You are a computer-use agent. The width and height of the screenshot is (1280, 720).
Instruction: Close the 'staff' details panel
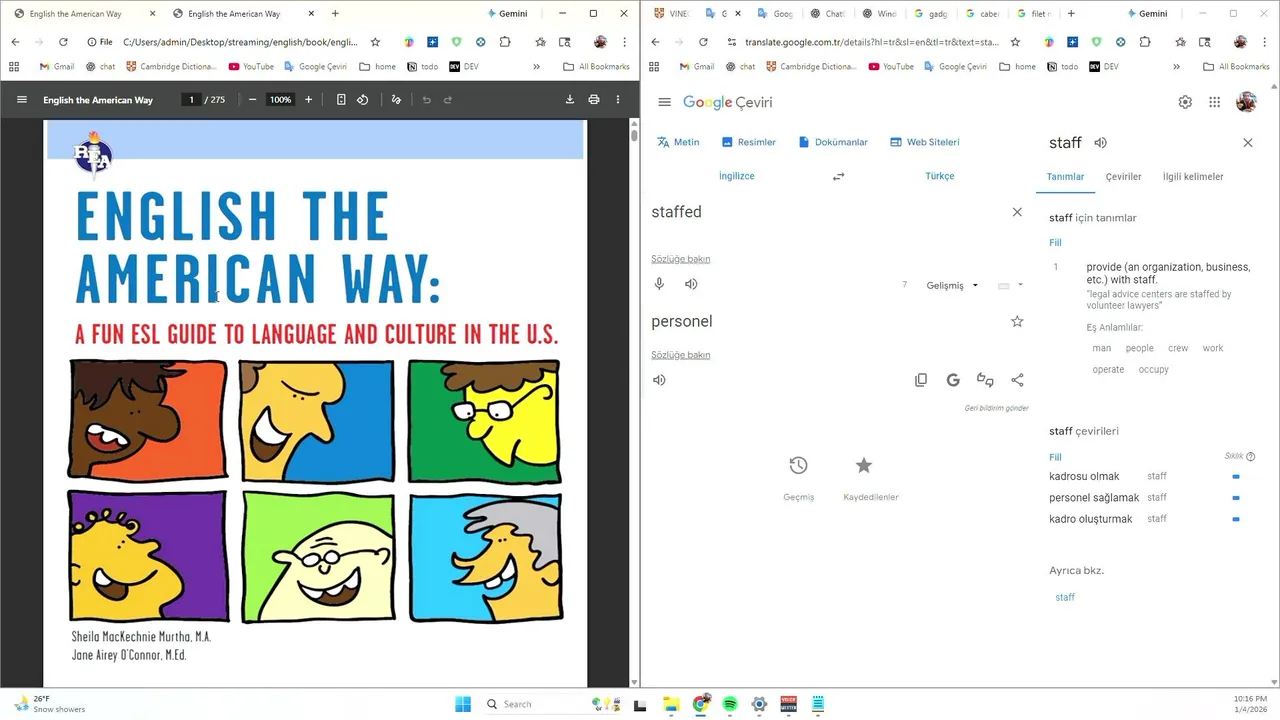(x=1247, y=143)
